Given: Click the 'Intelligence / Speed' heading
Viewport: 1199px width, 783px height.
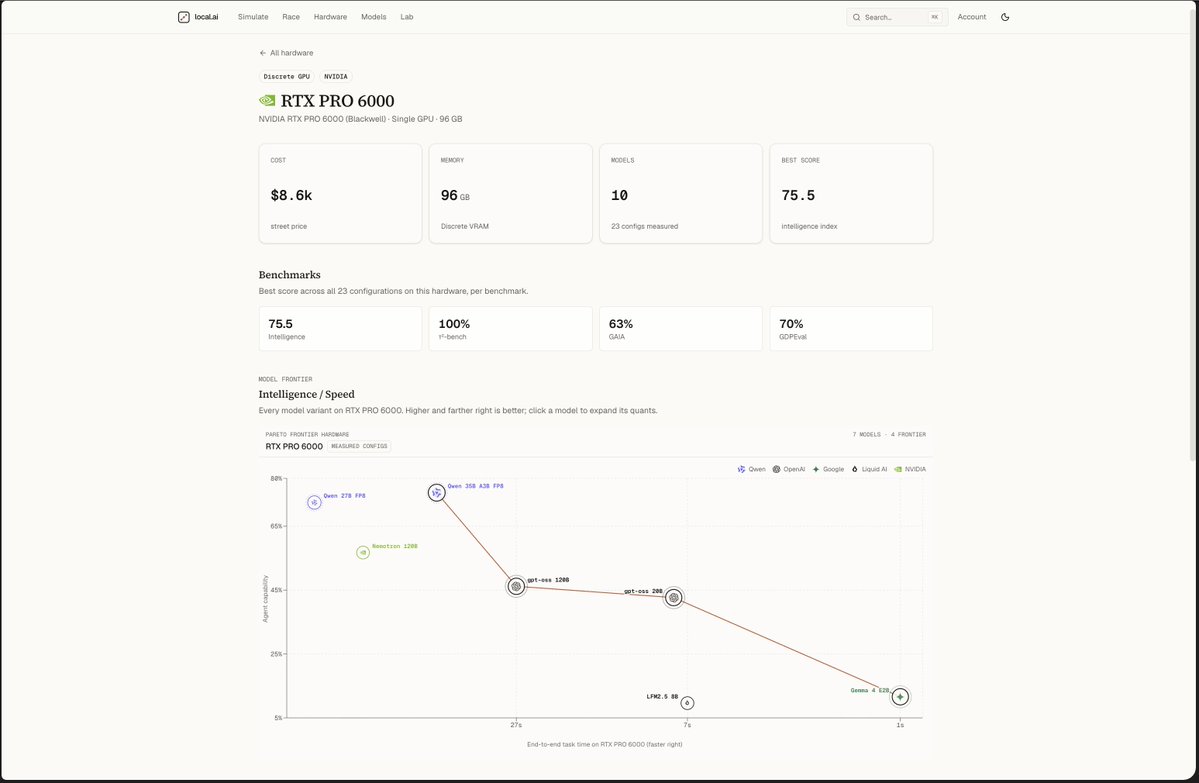Looking at the screenshot, I should click(307, 395).
